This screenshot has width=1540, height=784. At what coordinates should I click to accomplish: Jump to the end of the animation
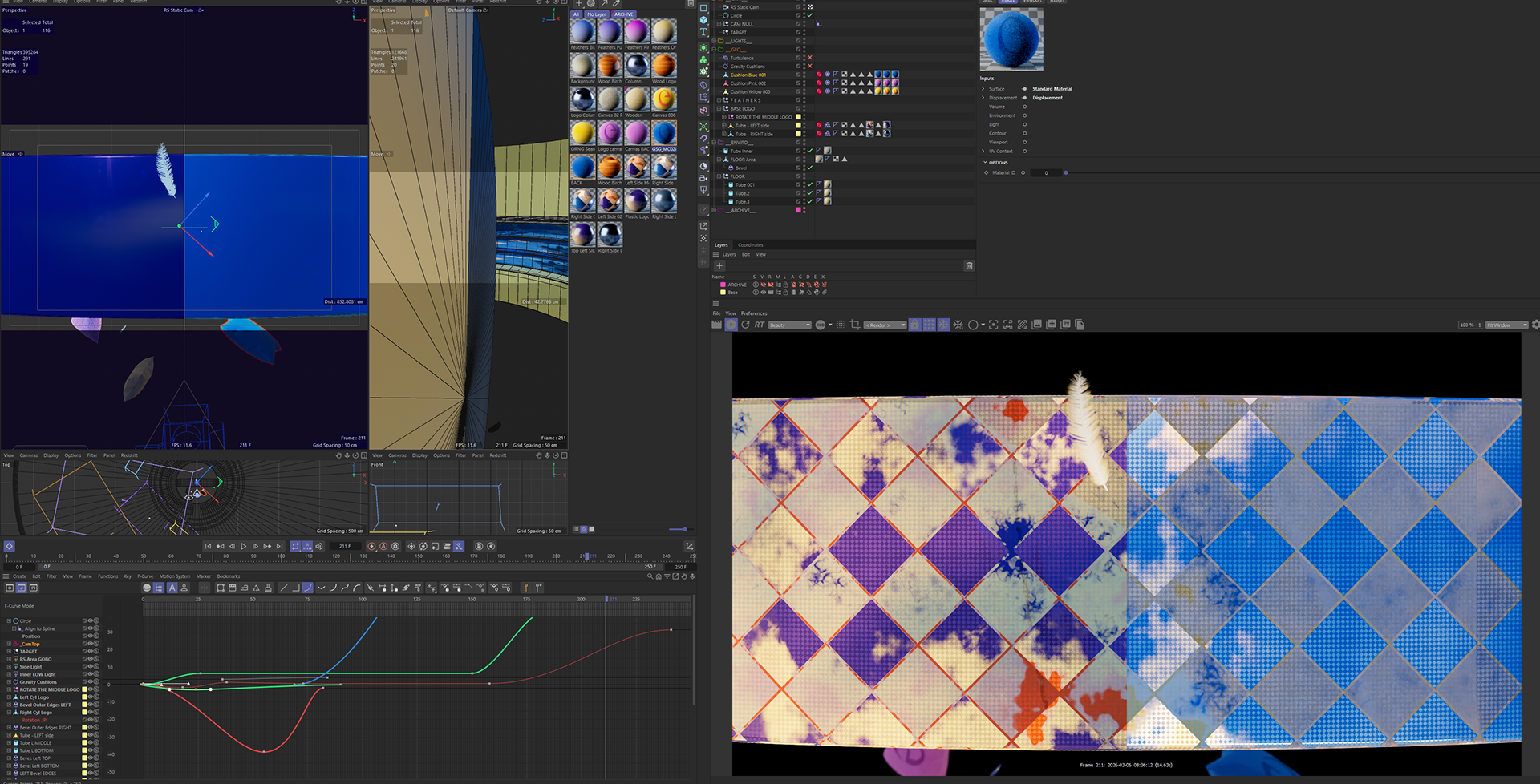279,546
